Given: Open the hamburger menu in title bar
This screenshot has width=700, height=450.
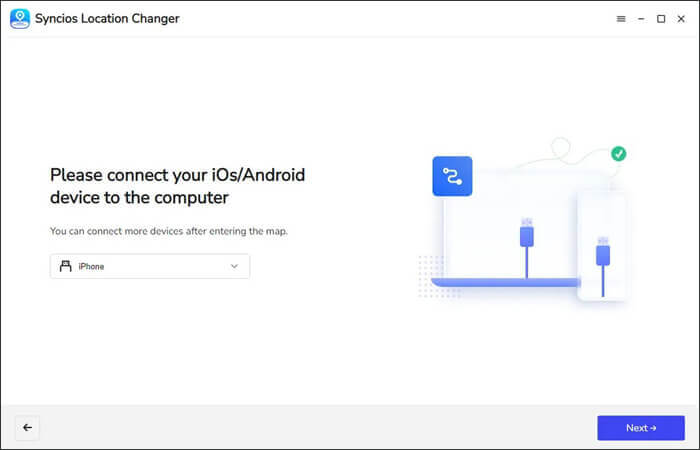Looking at the screenshot, I should click(621, 19).
